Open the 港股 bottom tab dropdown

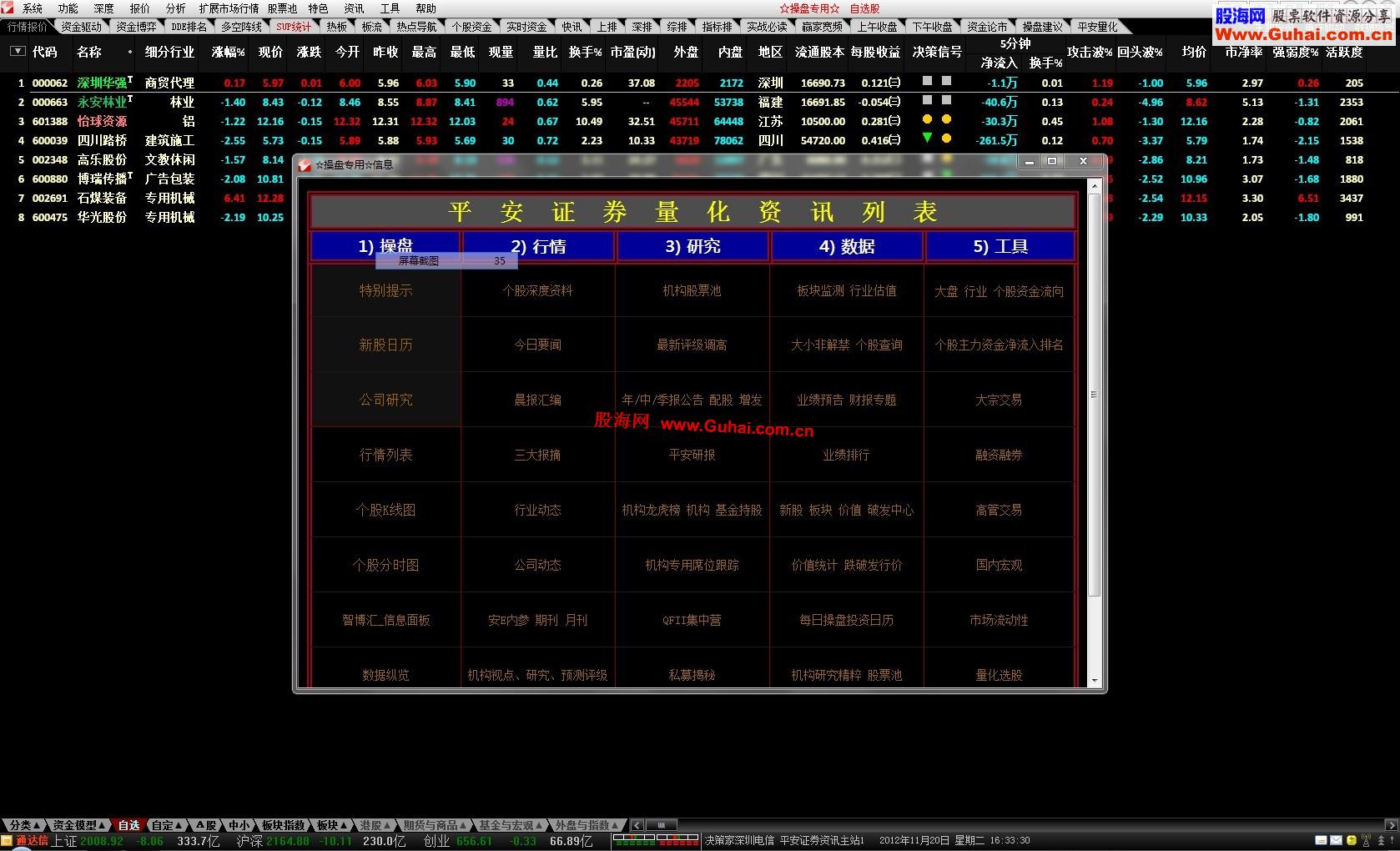tap(375, 825)
